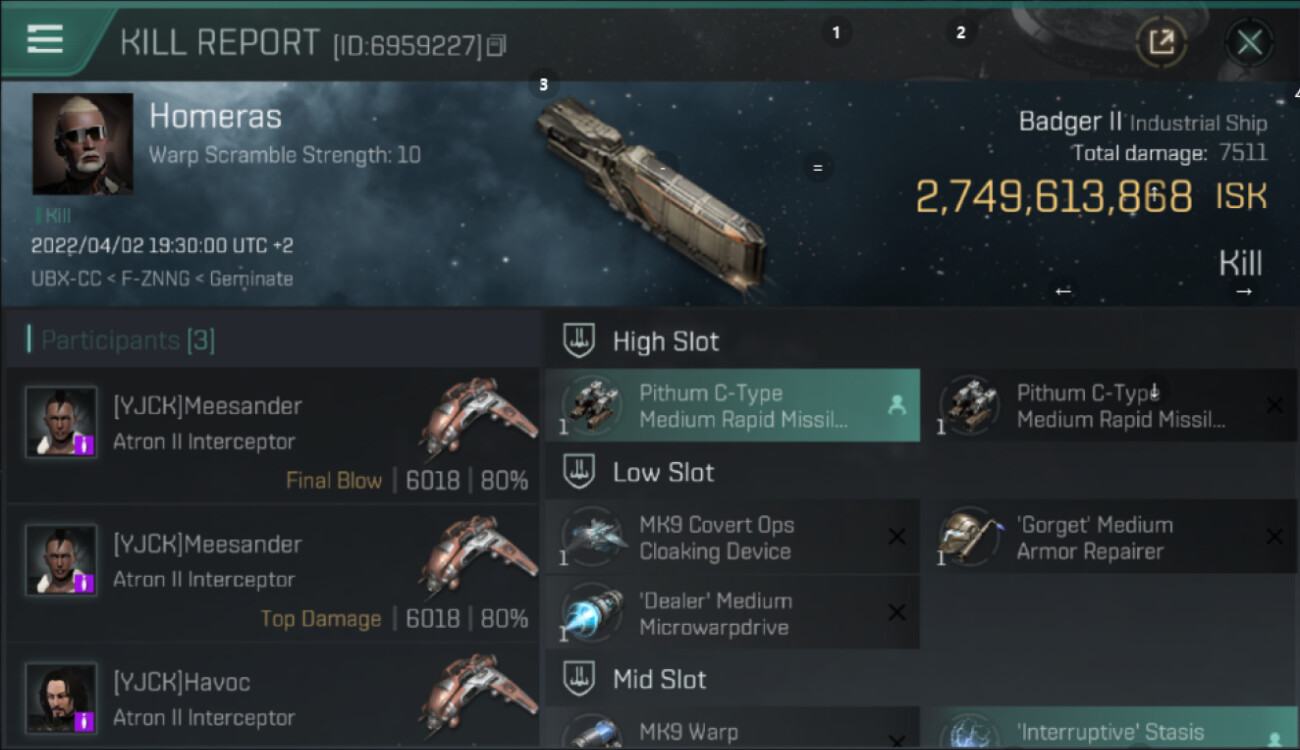
Task: Click 'Gorget' Medium Armor Repairer icon
Action: click(x=970, y=538)
